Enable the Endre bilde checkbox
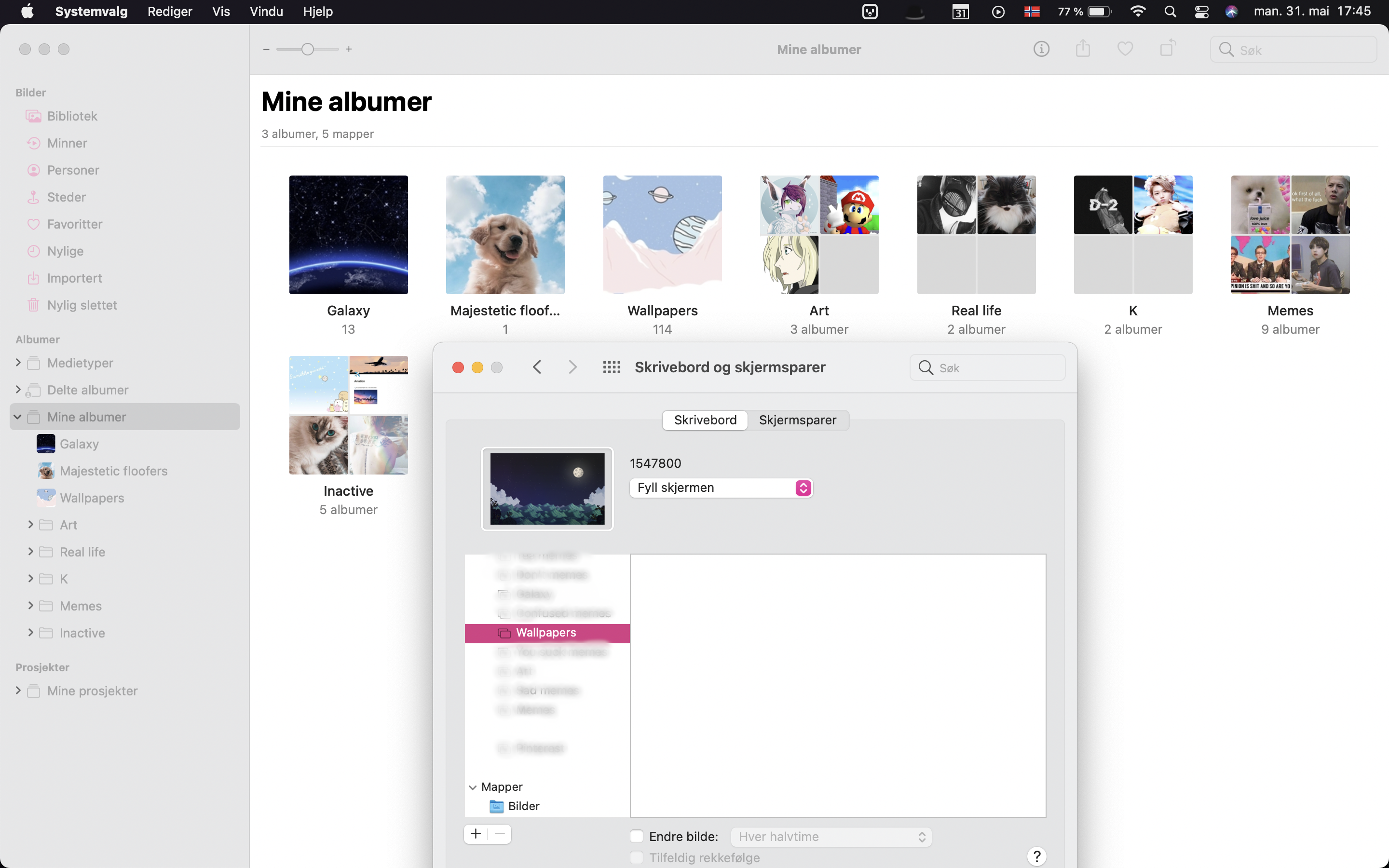This screenshot has width=1389, height=868. [637, 837]
